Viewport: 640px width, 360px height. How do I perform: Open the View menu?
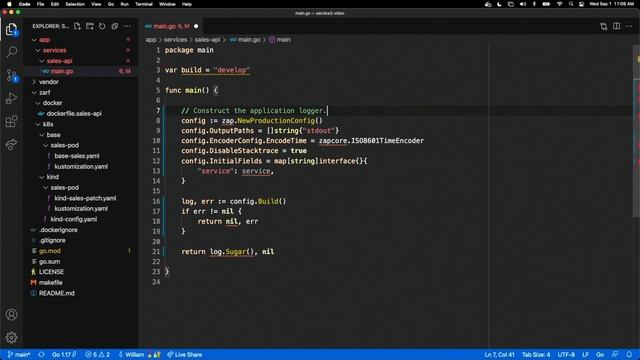(96, 4)
